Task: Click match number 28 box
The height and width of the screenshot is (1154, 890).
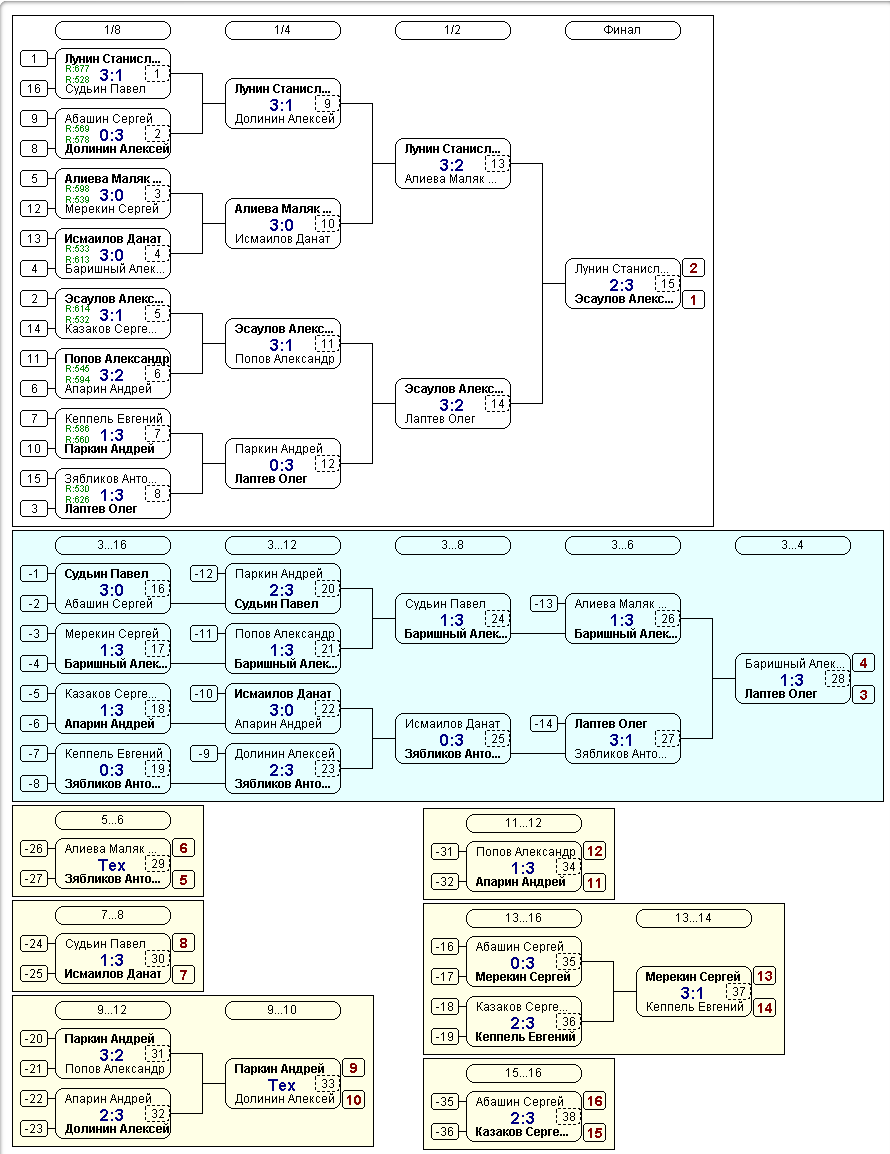Action: (838, 679)
